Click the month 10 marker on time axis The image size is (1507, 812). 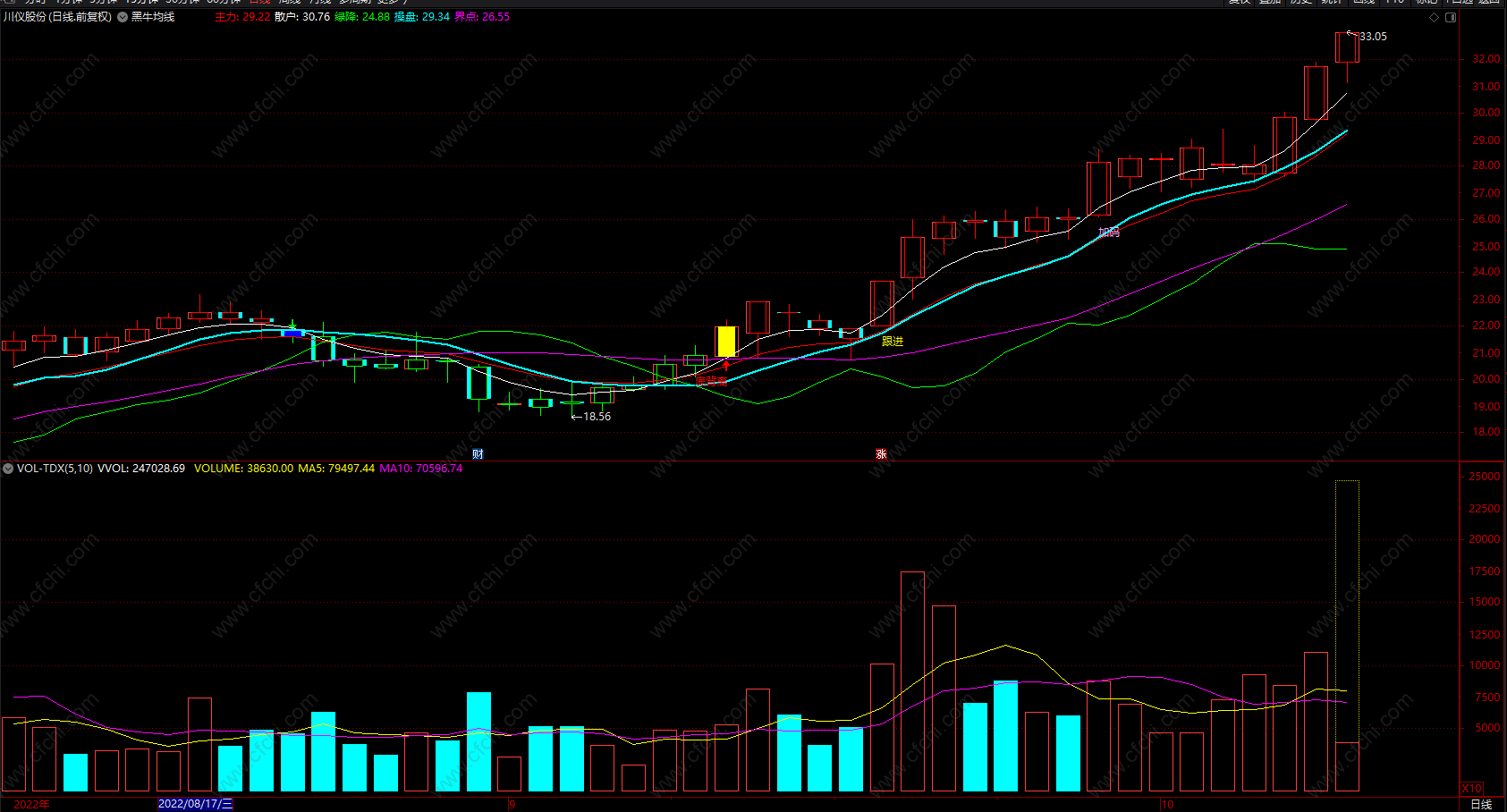[1167, 804]
